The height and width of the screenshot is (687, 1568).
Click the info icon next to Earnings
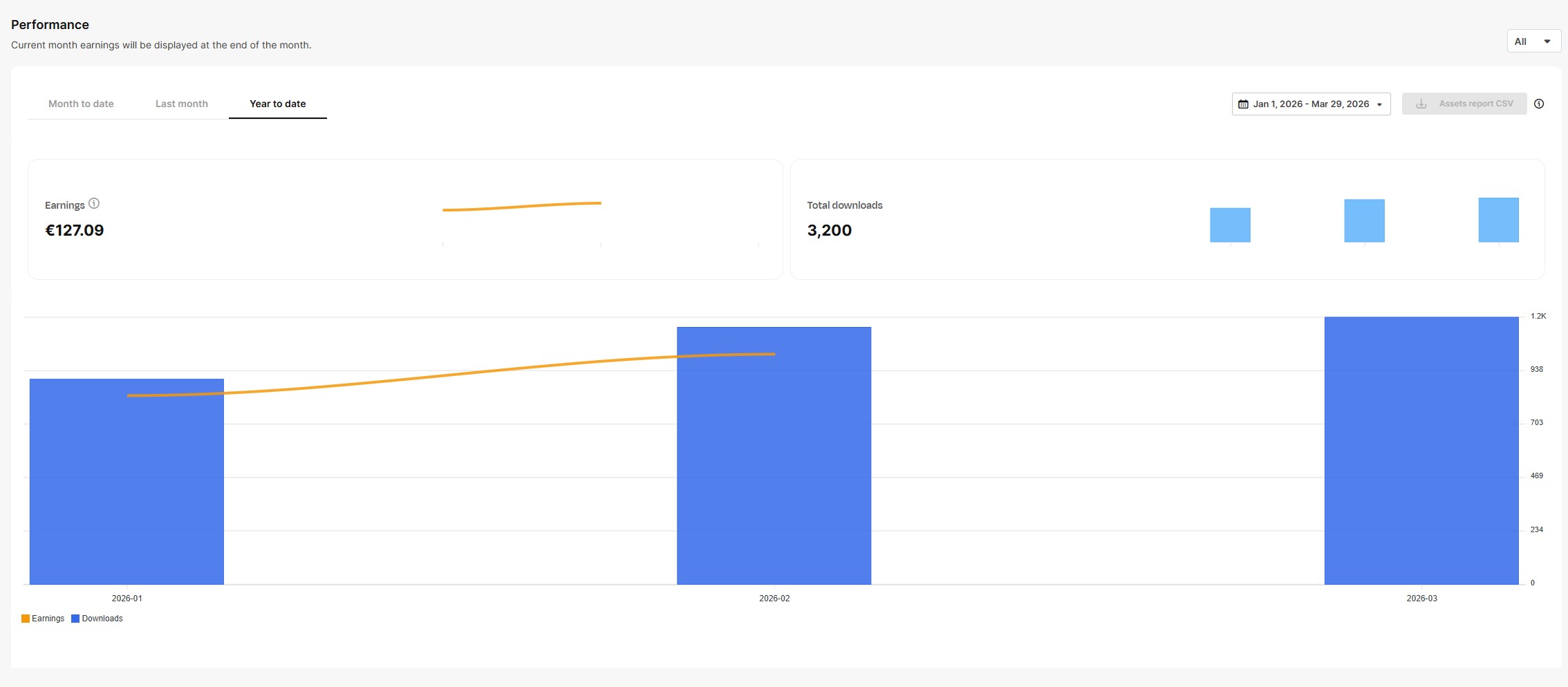point(95,204)
